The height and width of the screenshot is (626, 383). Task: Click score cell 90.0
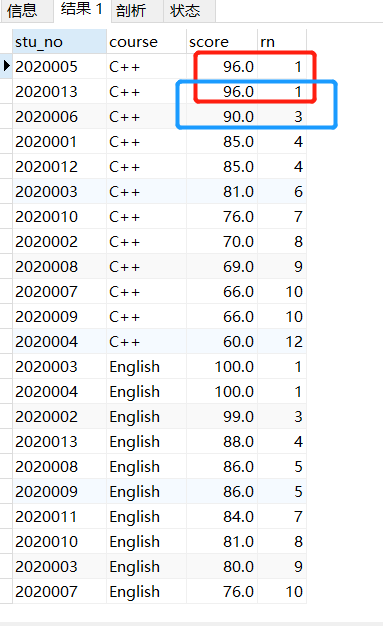click(x=222, y=117)
